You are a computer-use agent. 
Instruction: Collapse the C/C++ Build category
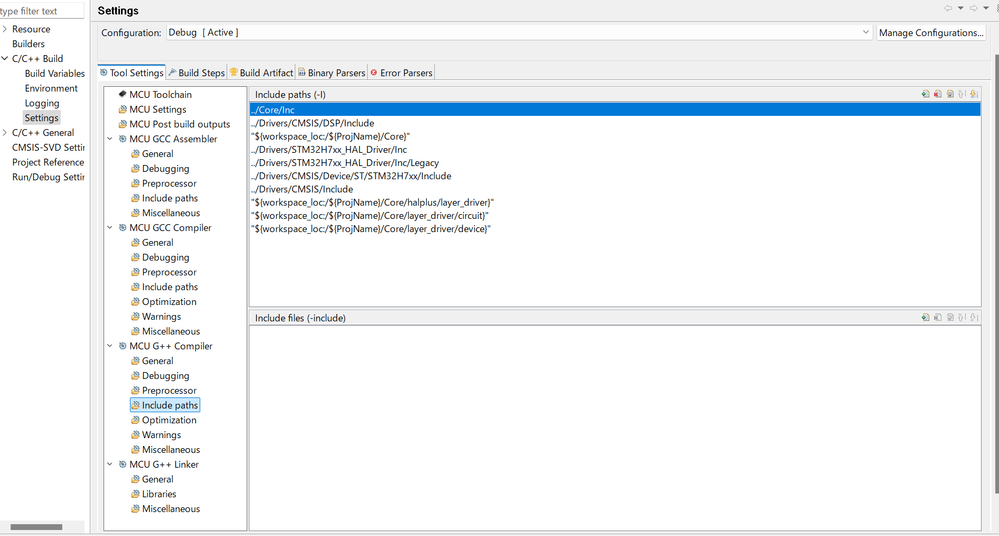pyautogui.click(x=5, y=59)
